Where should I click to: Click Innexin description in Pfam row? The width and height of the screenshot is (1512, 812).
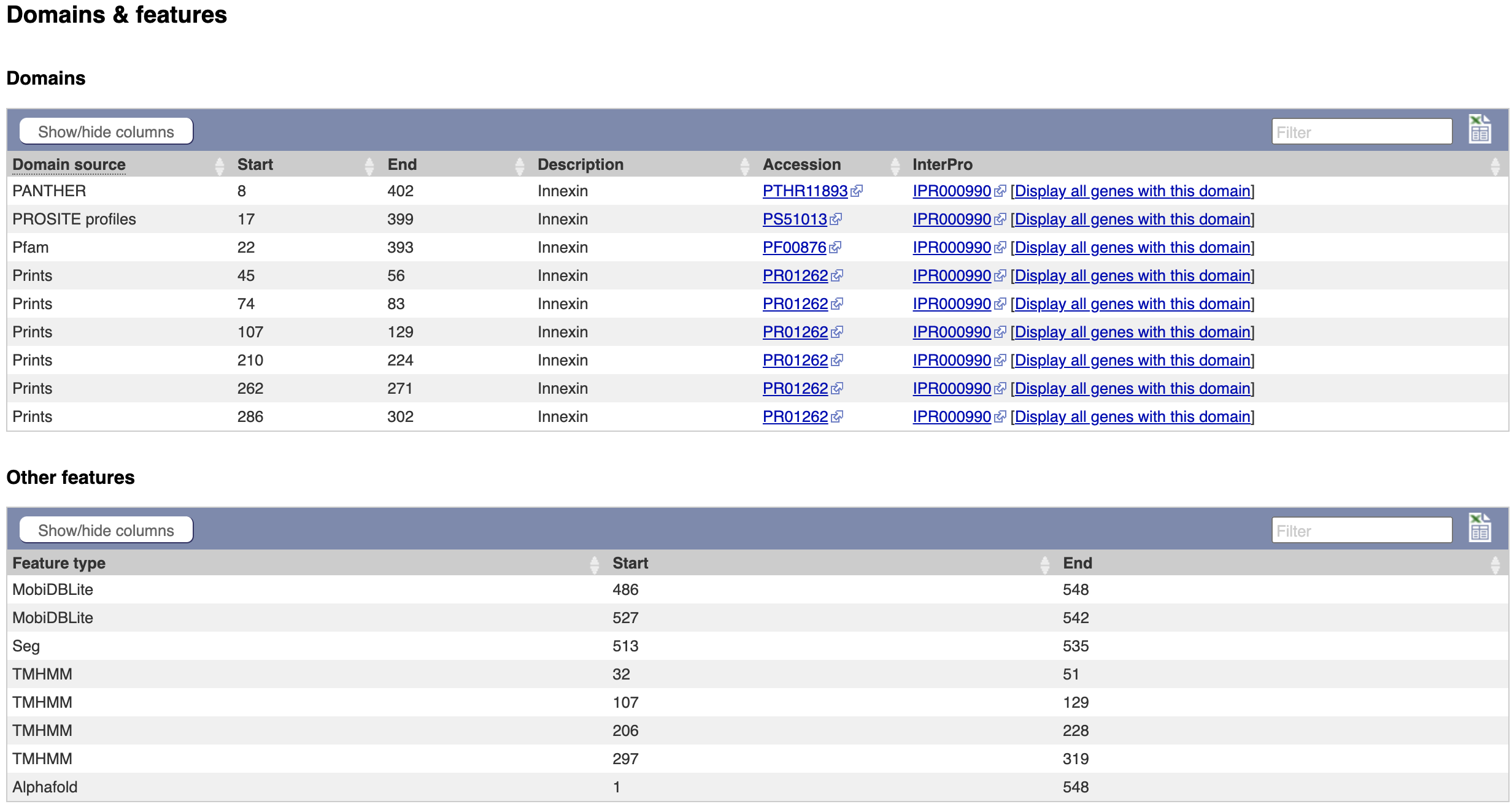[563, 247]
